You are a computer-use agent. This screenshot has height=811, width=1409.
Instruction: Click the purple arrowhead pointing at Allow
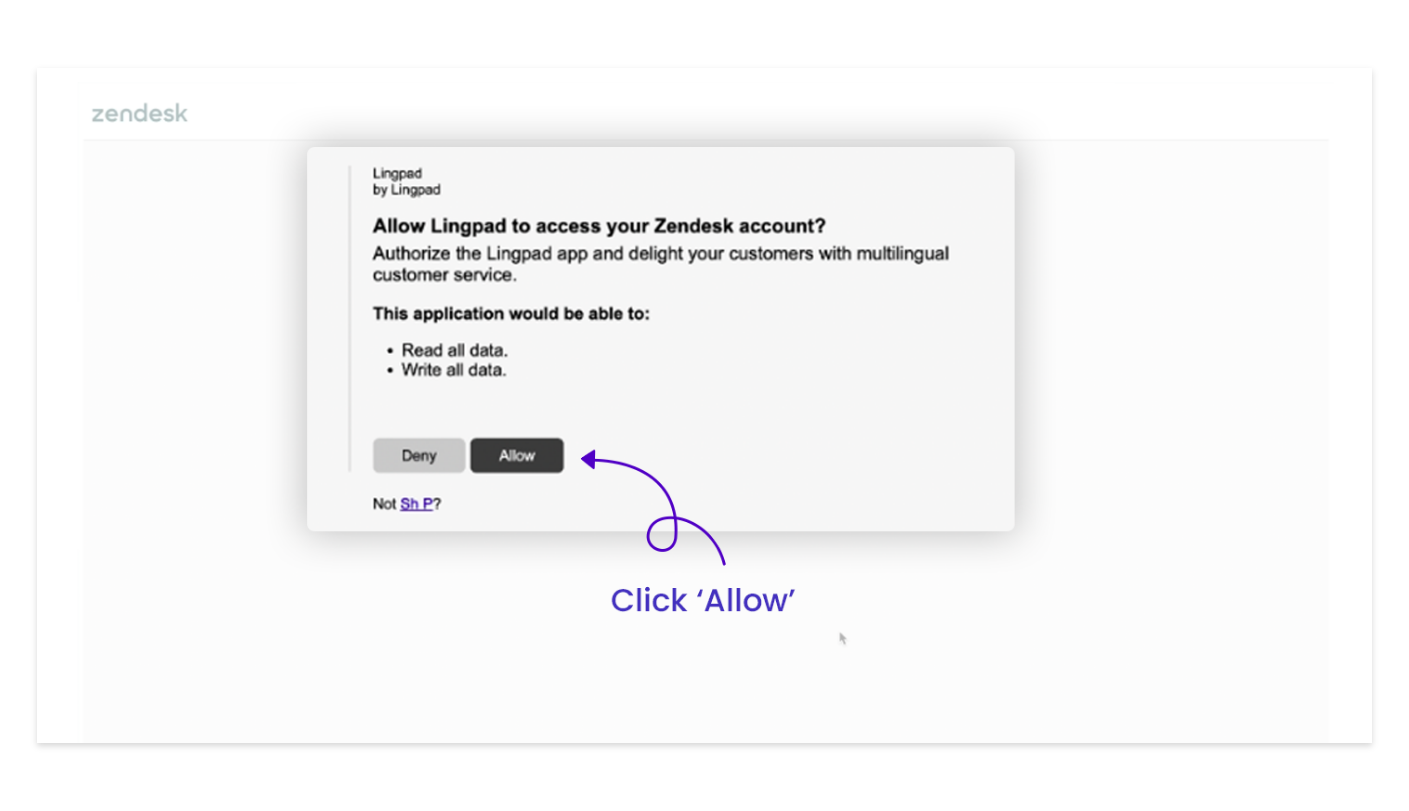589,459
